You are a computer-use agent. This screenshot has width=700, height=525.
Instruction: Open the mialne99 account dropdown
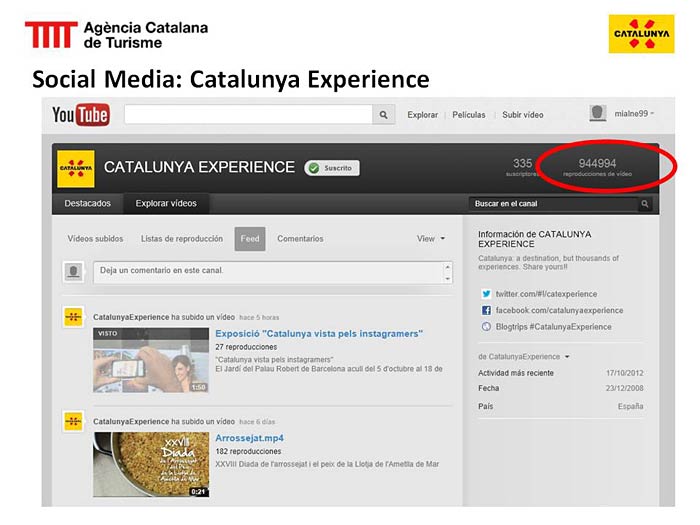634,113
